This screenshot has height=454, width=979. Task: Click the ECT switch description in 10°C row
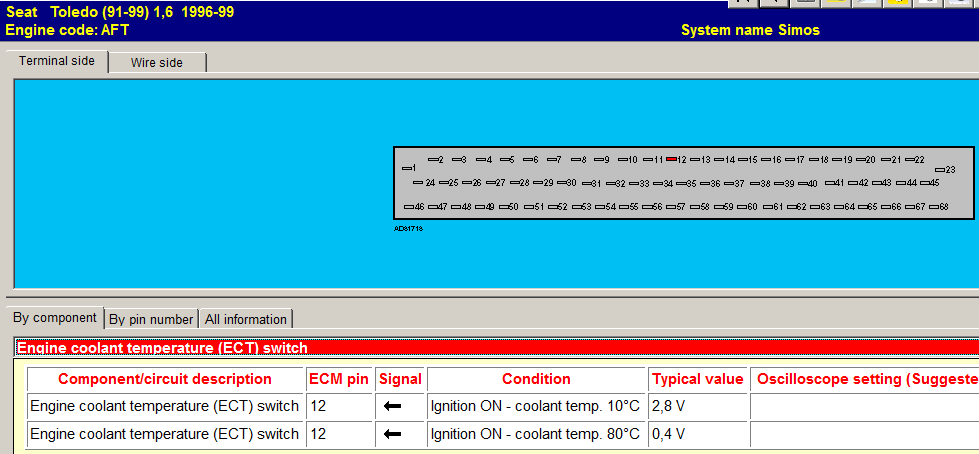[165, 406]
